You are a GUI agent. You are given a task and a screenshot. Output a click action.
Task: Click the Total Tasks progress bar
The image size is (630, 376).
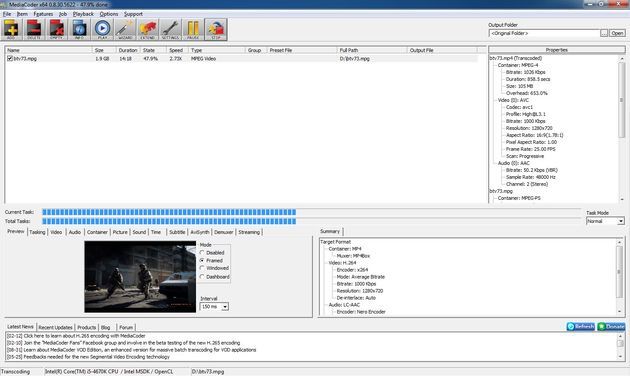click(x=311, y=221)
